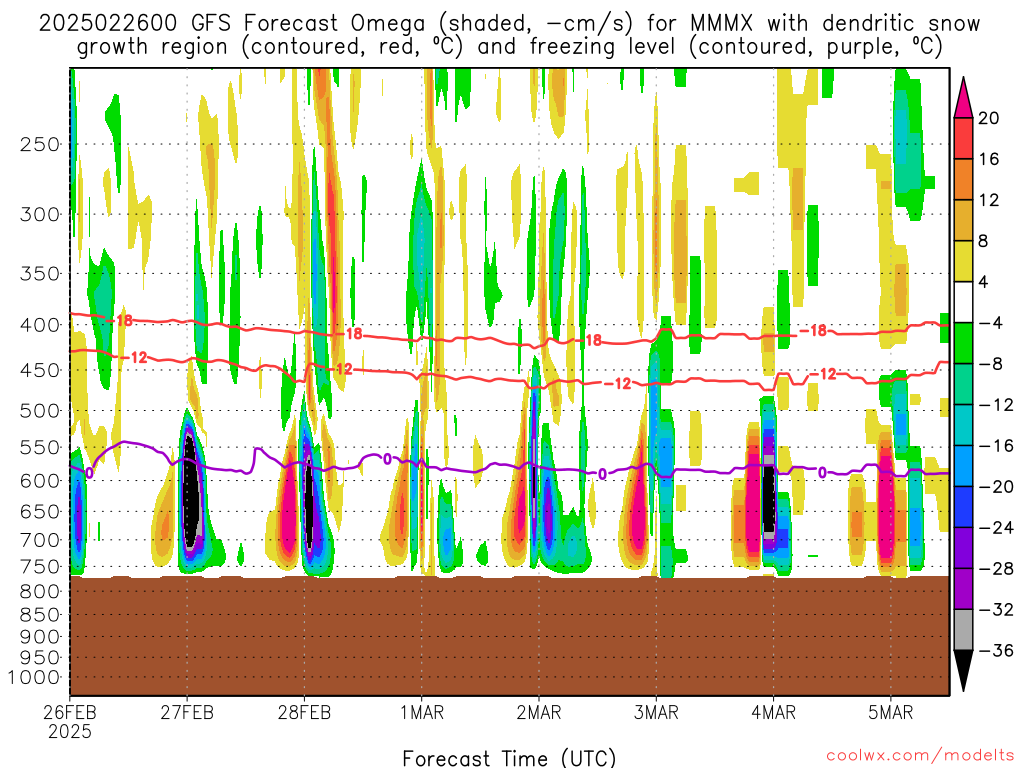Image resolution: width=1024 pixels, height=768 pixels.
Task: Click the 3MAR time axis label
Action: tap(656, 712)
